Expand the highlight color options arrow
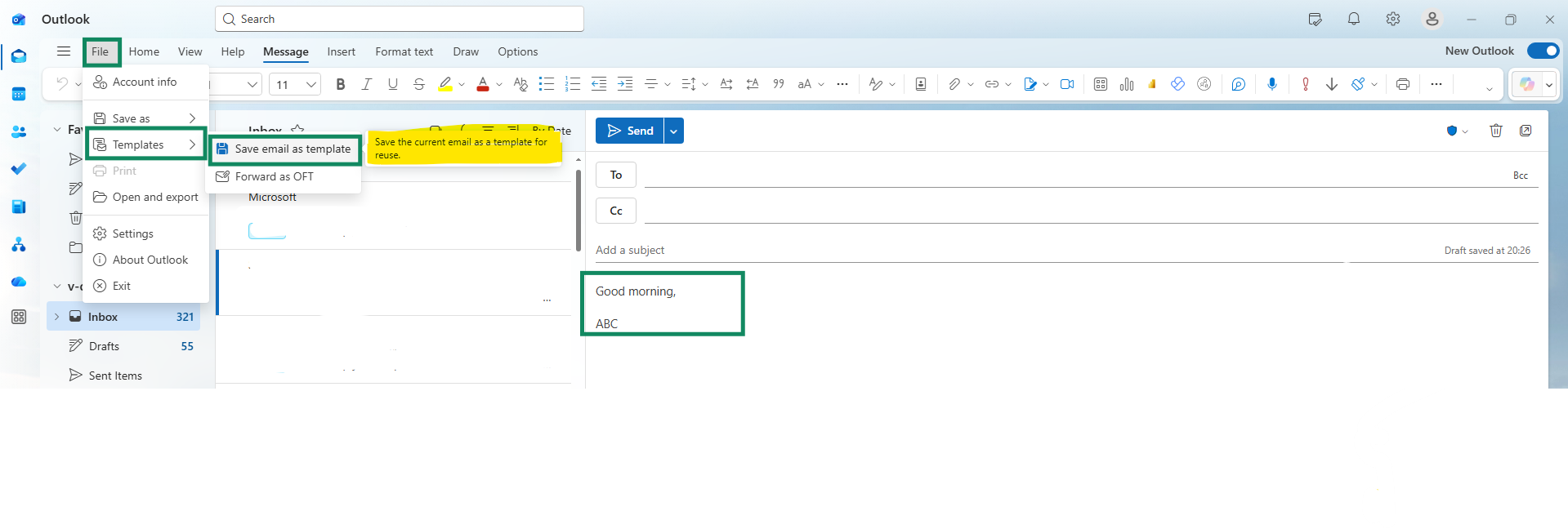 click(x=462, y=84)
